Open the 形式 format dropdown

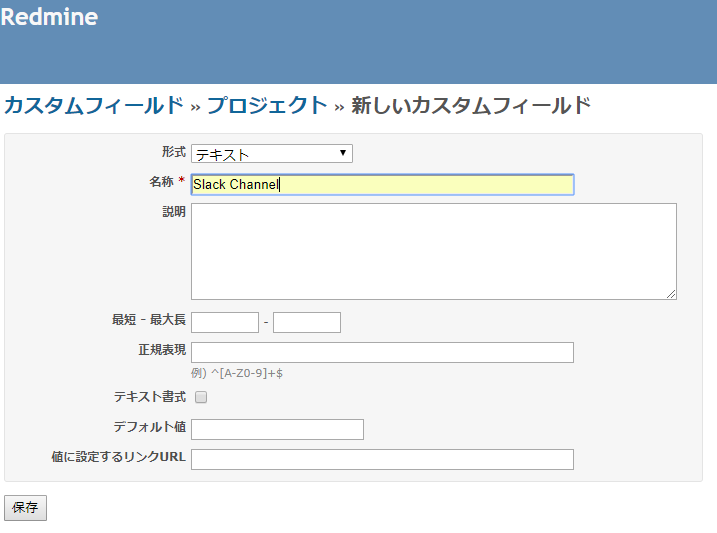click(x=272, y=154)
